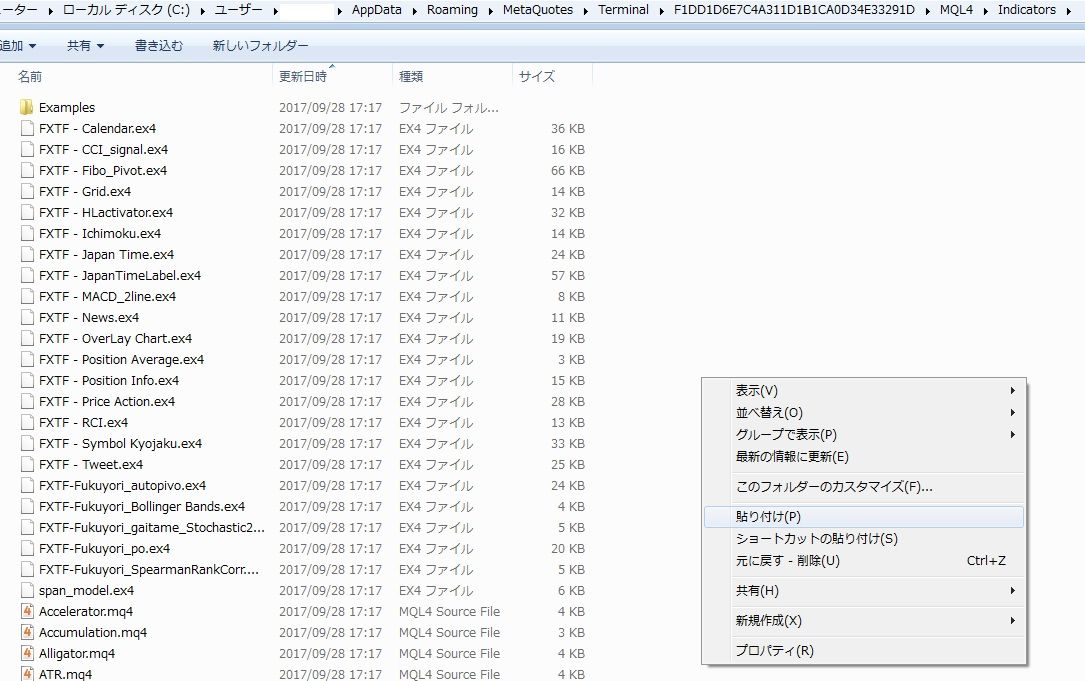The width and height of the screenshot is (1085, 681).
Task: Navigate to MQL4 in the address bar
Action: tap(956, 10)
